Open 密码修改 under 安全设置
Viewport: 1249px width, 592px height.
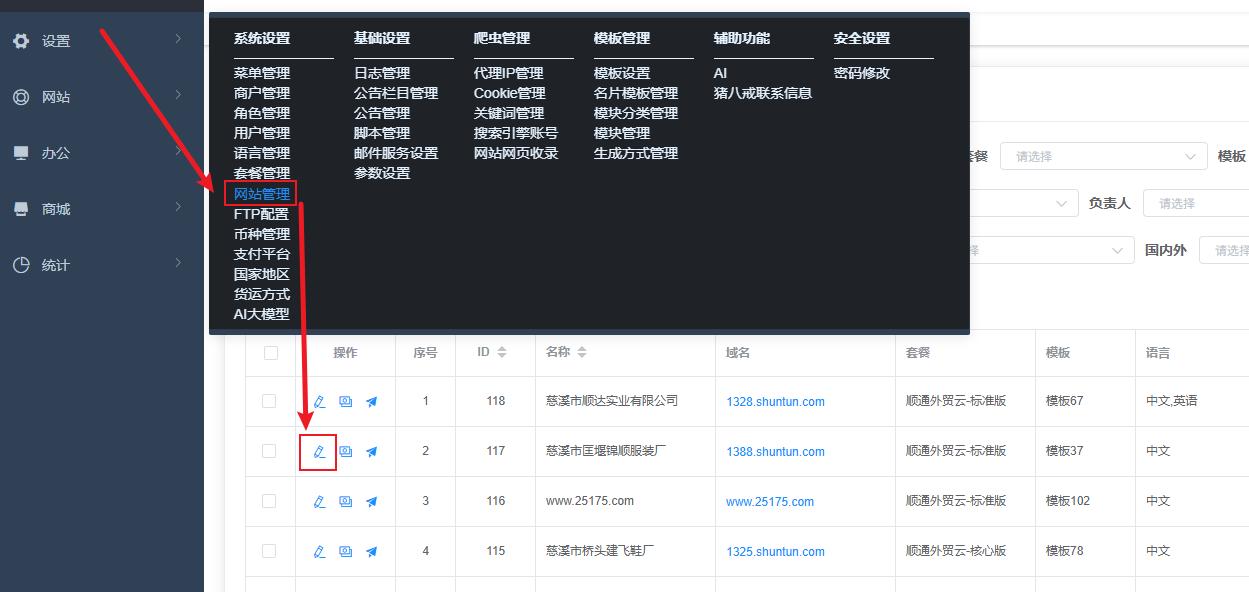861,73
